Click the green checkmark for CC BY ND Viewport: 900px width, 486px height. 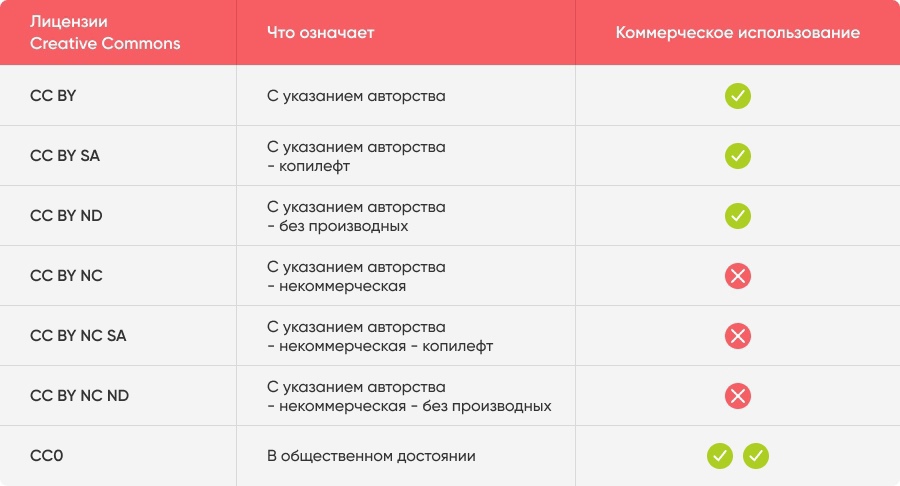coord(738,216)
